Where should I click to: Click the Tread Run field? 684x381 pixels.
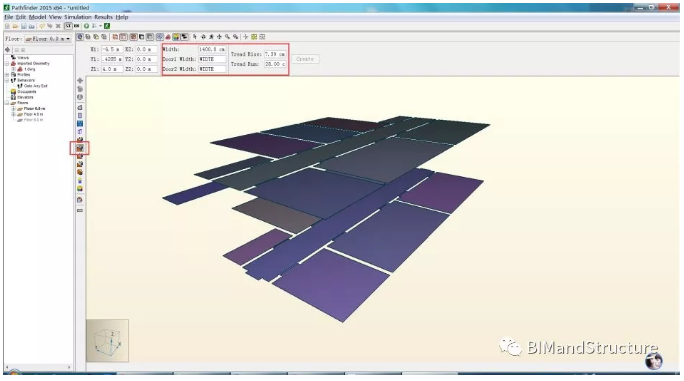(x=275, y=64)
